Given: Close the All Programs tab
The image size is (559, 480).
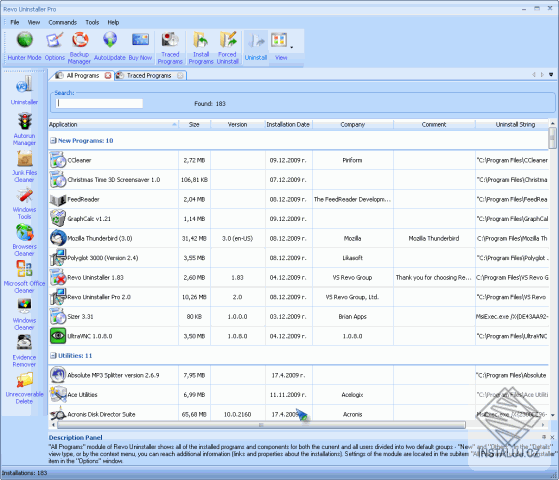Looking at the screenshot, I should pos(108,76).
